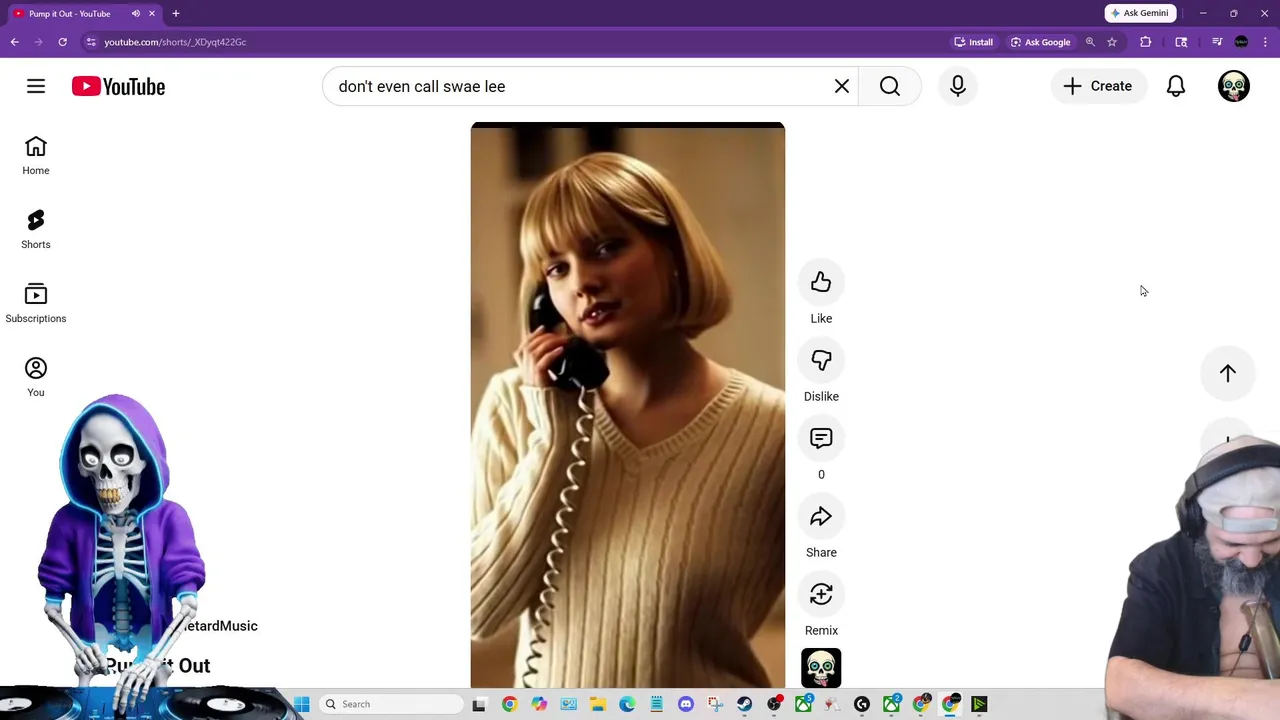Open the browser extensions puzzle icon

[1146, 42]
